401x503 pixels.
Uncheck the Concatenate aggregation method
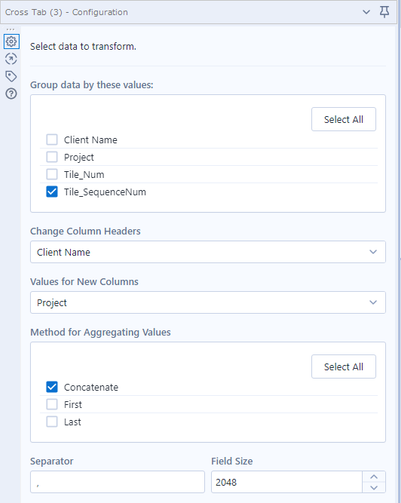[52, 387]
